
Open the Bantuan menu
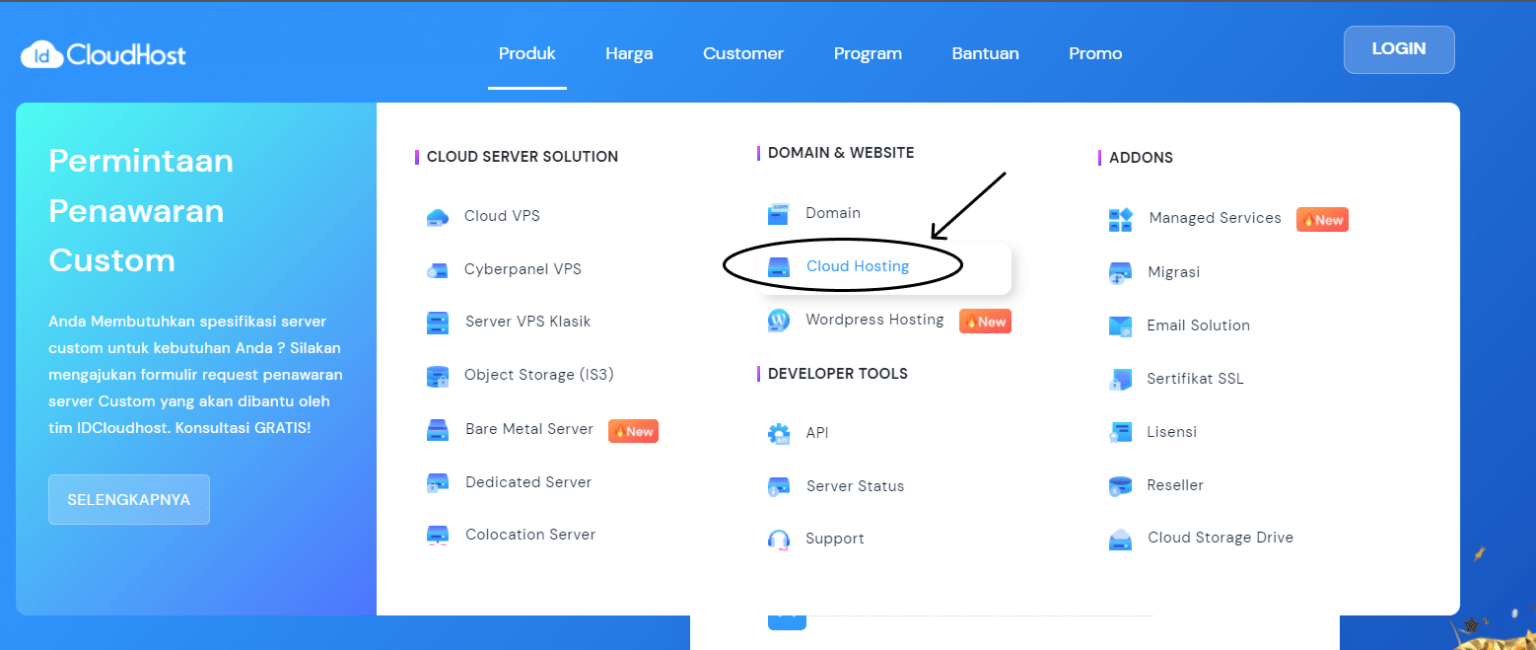985,53
